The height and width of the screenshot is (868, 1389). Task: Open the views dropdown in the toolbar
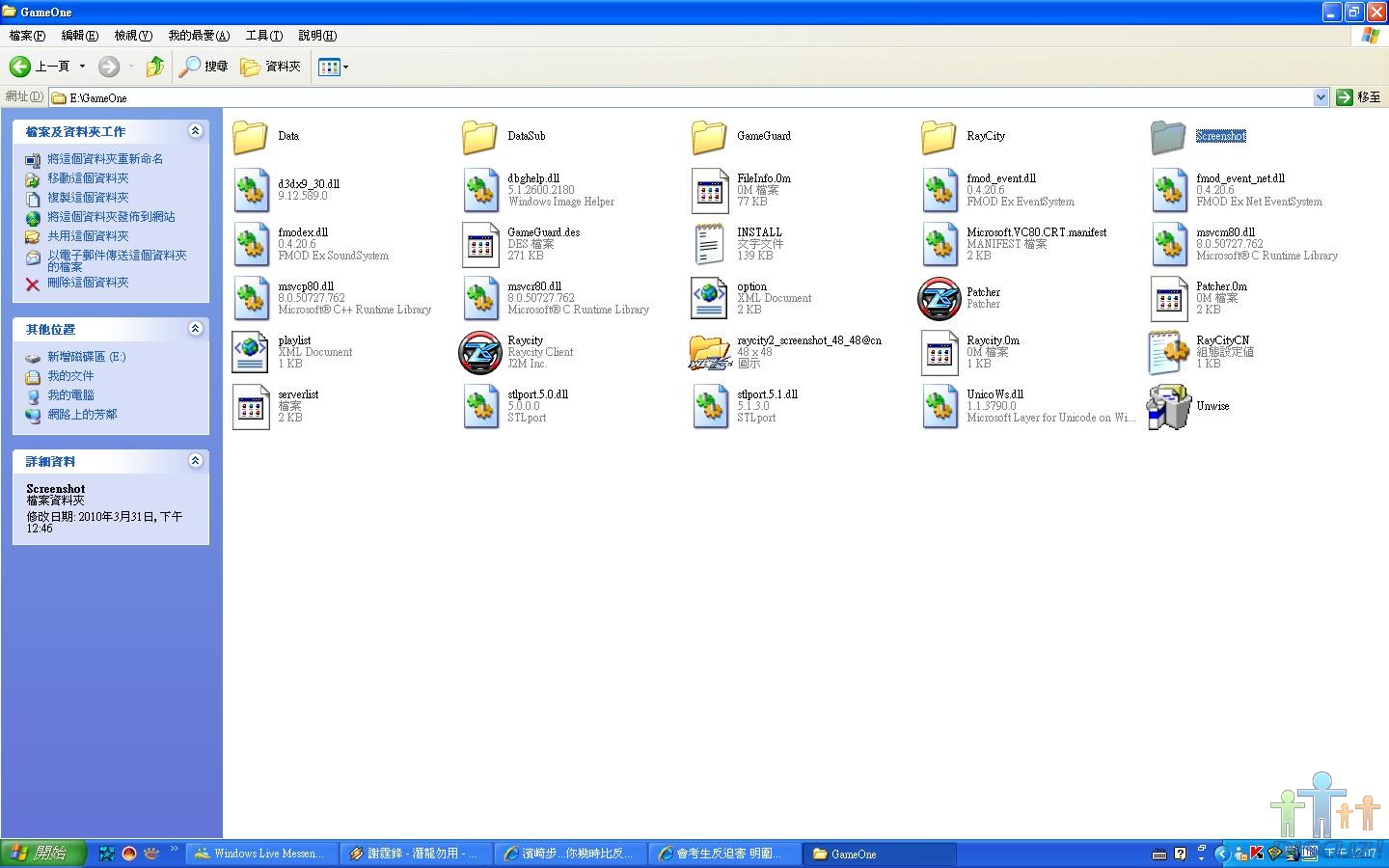tap(334, 67)
